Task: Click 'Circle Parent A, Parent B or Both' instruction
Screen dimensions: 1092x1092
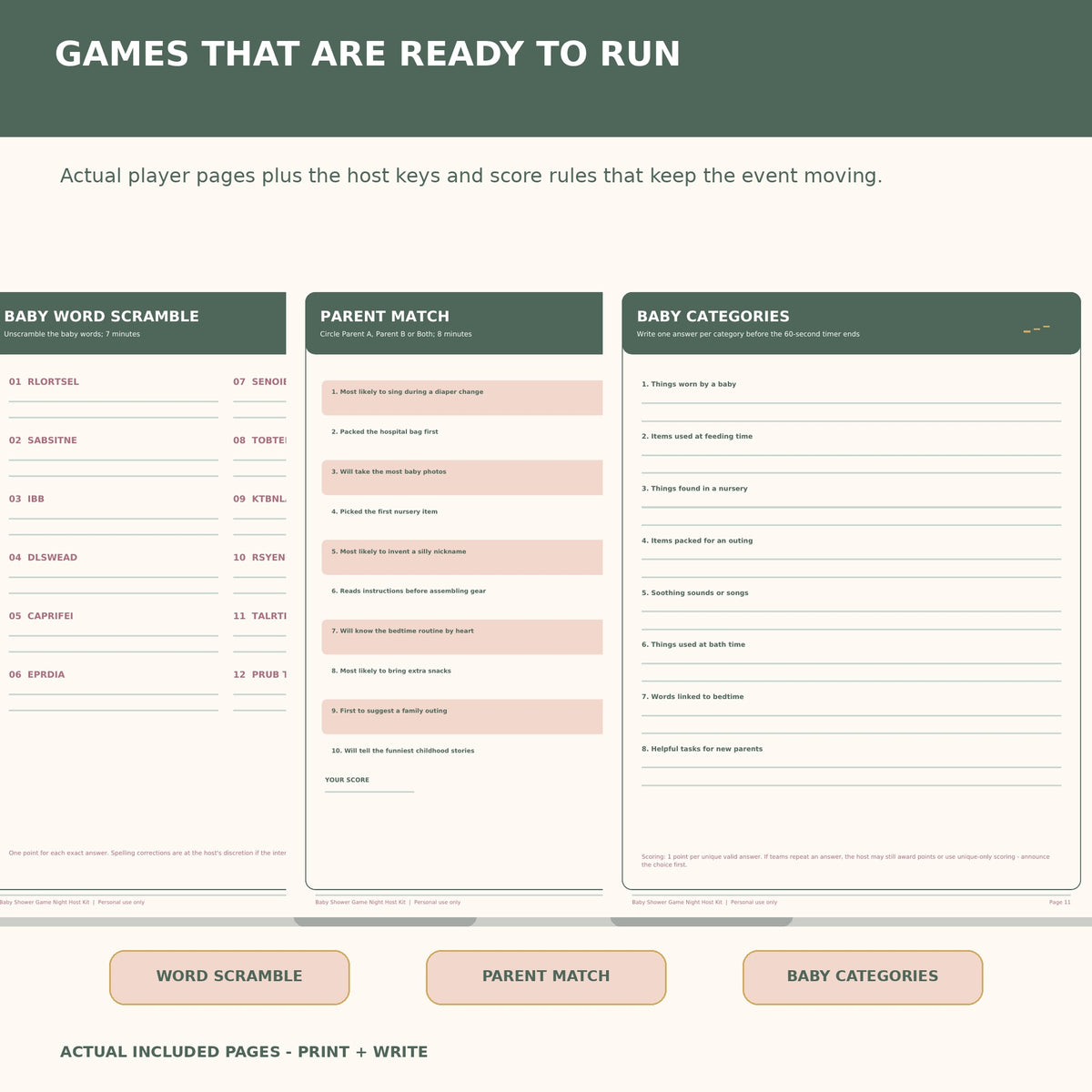Action: (x=396, y=334)
